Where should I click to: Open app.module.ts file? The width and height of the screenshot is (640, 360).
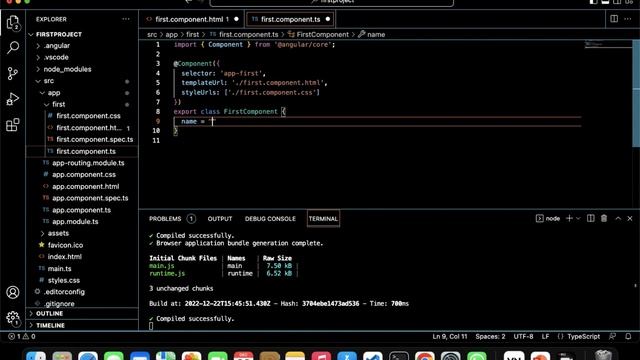(x=75, y=222)
